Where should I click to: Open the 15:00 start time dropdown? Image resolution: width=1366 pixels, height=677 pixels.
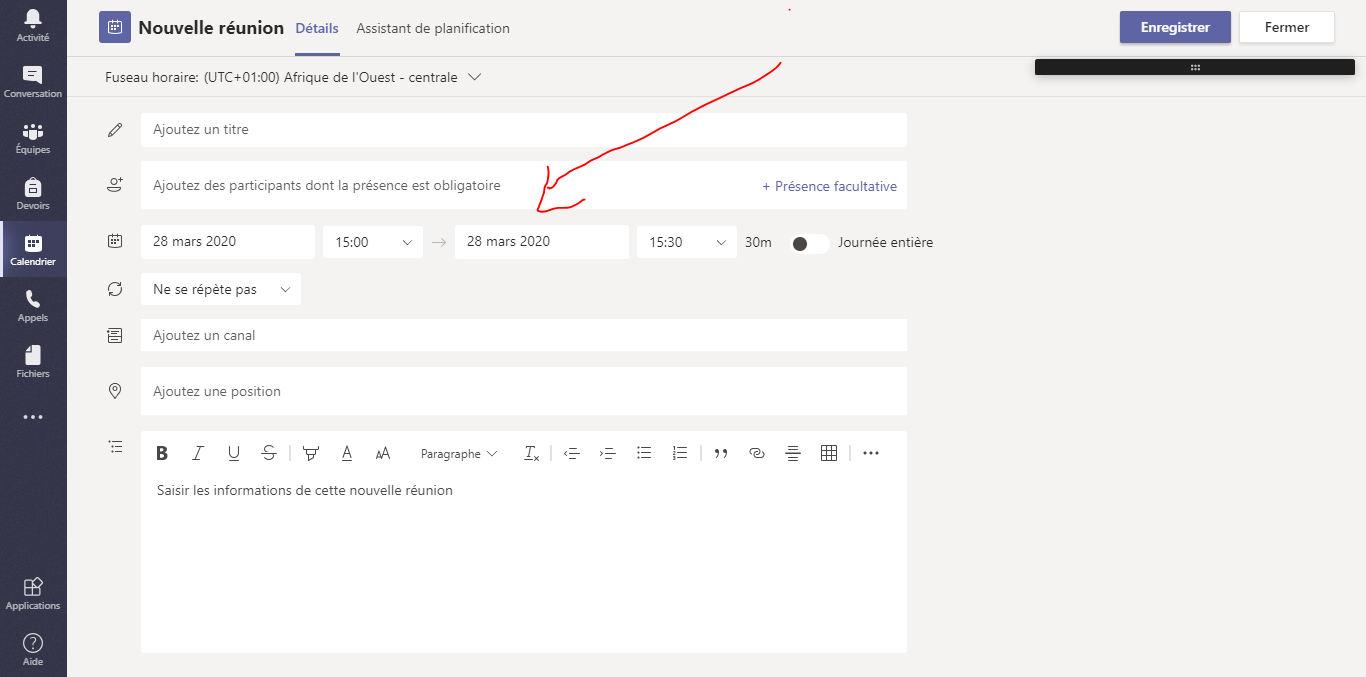[x=373, y=242]
